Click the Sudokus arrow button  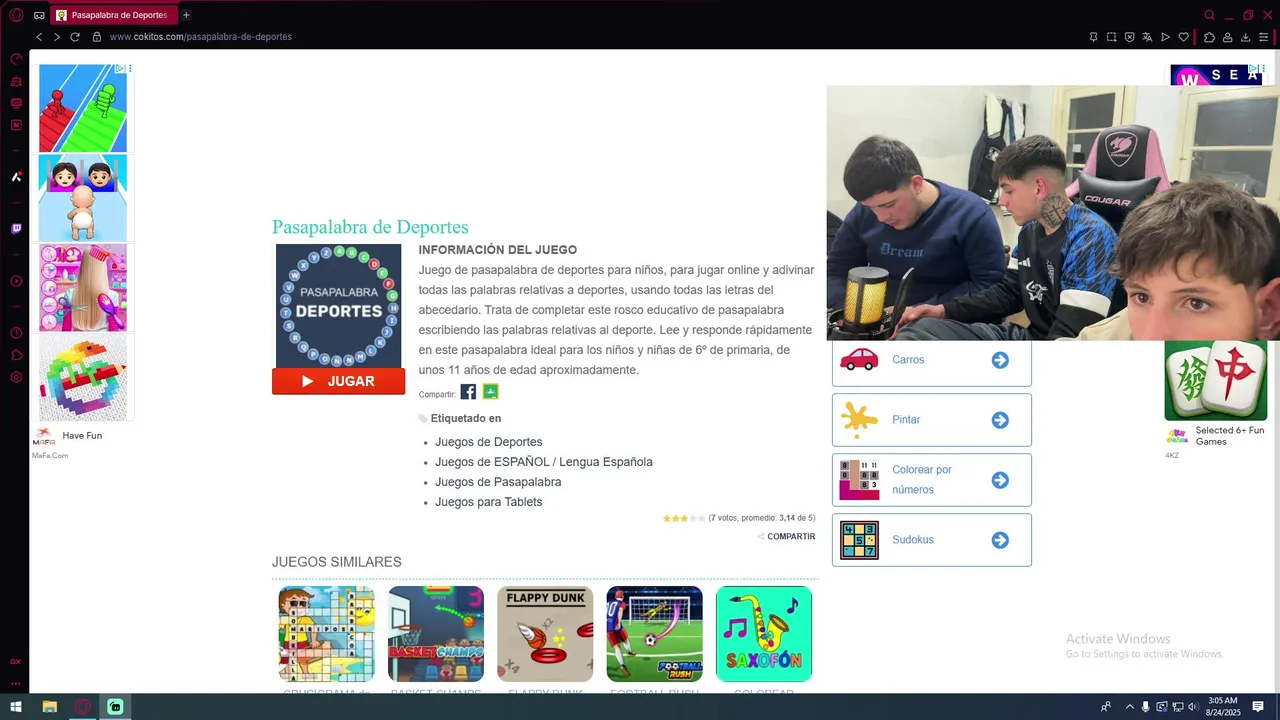click(x=1000, y=540)
